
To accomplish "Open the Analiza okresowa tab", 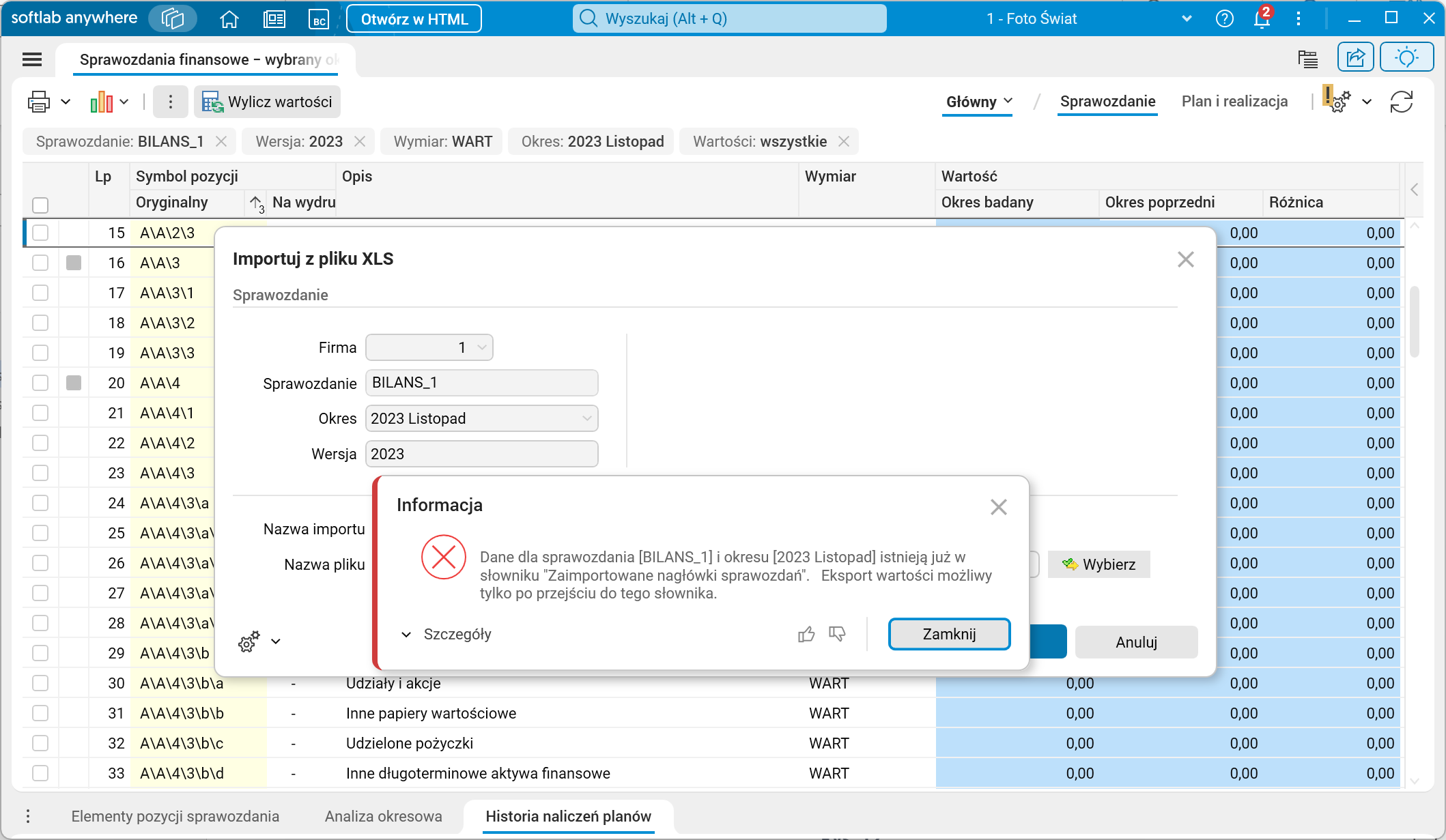I will (383, 817).
